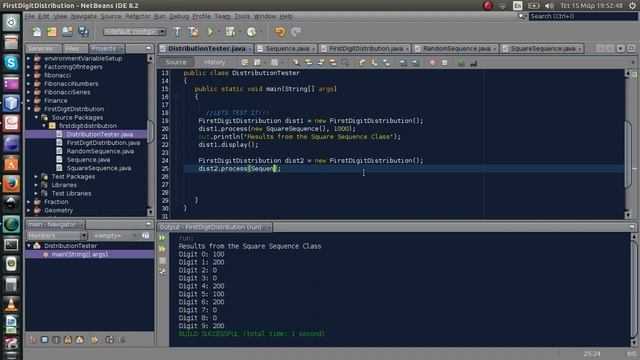Select RandomSequence.java in the project tree

pos(100,151)
